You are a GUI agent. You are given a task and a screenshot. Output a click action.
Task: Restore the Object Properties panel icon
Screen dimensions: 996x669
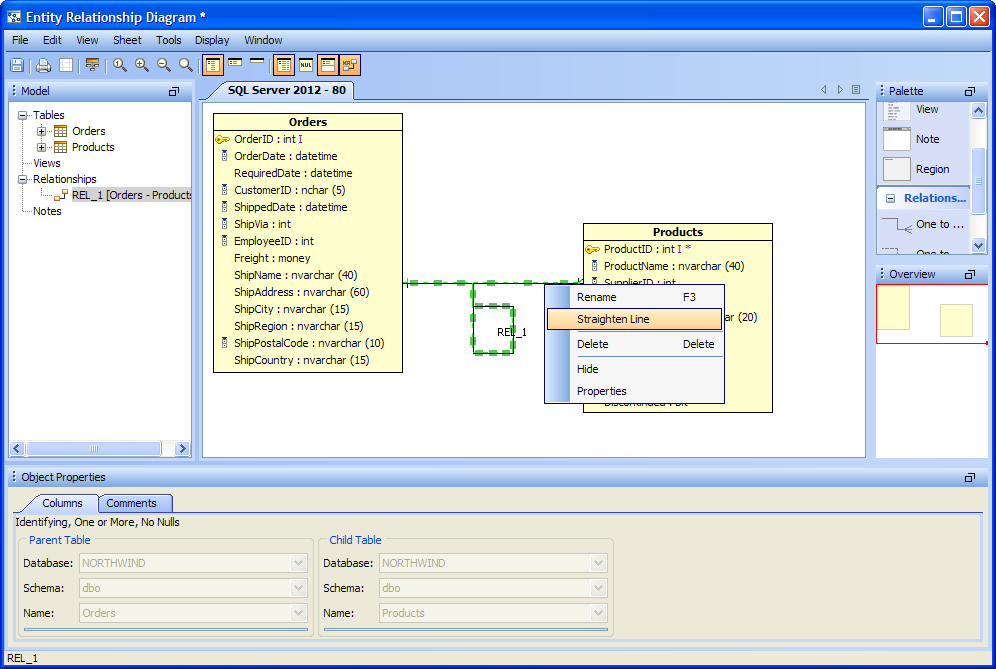click(969, 477)
